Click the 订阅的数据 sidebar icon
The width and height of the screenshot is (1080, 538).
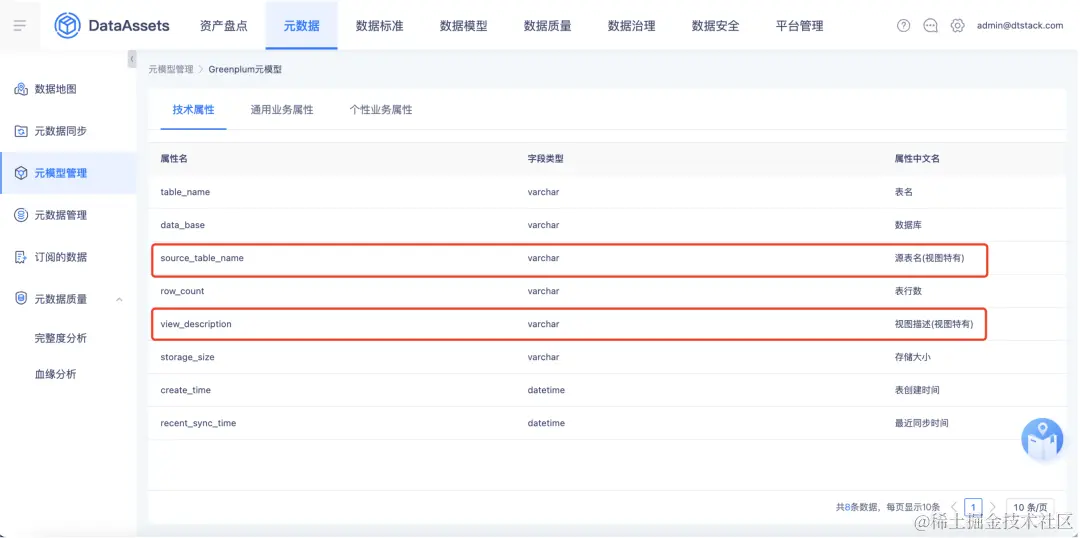click(x=21, y=257)
